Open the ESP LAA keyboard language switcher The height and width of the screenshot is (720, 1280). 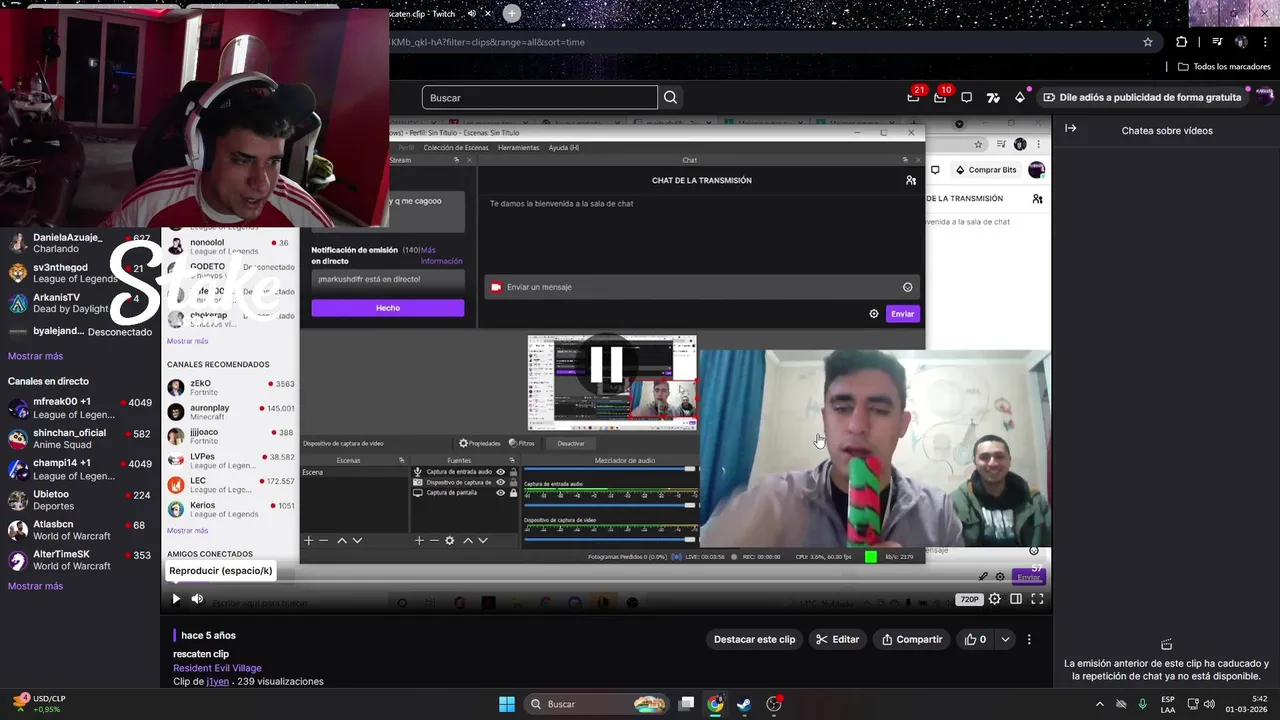tap(1168, 704)
